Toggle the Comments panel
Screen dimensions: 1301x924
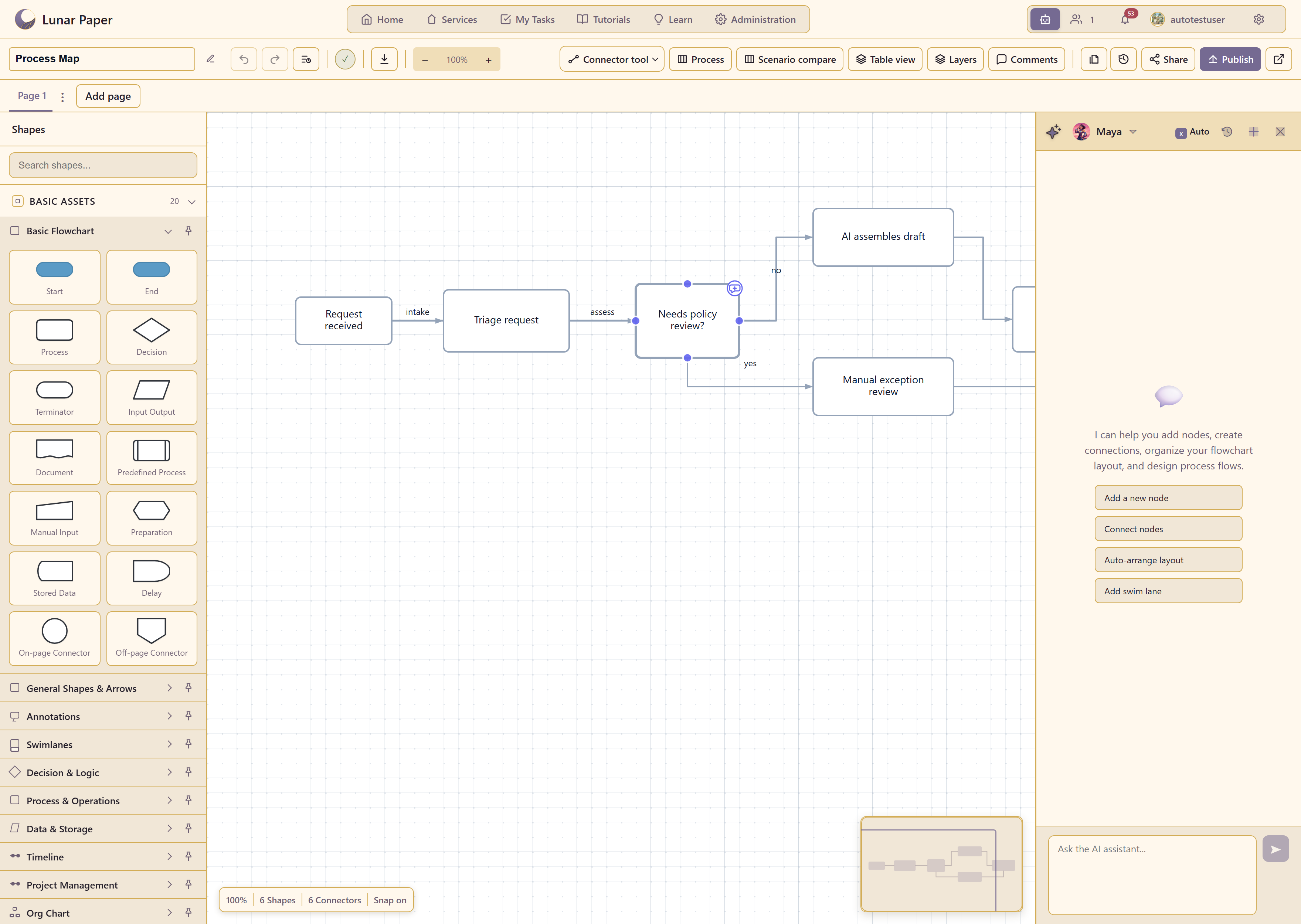point(1027,59)
